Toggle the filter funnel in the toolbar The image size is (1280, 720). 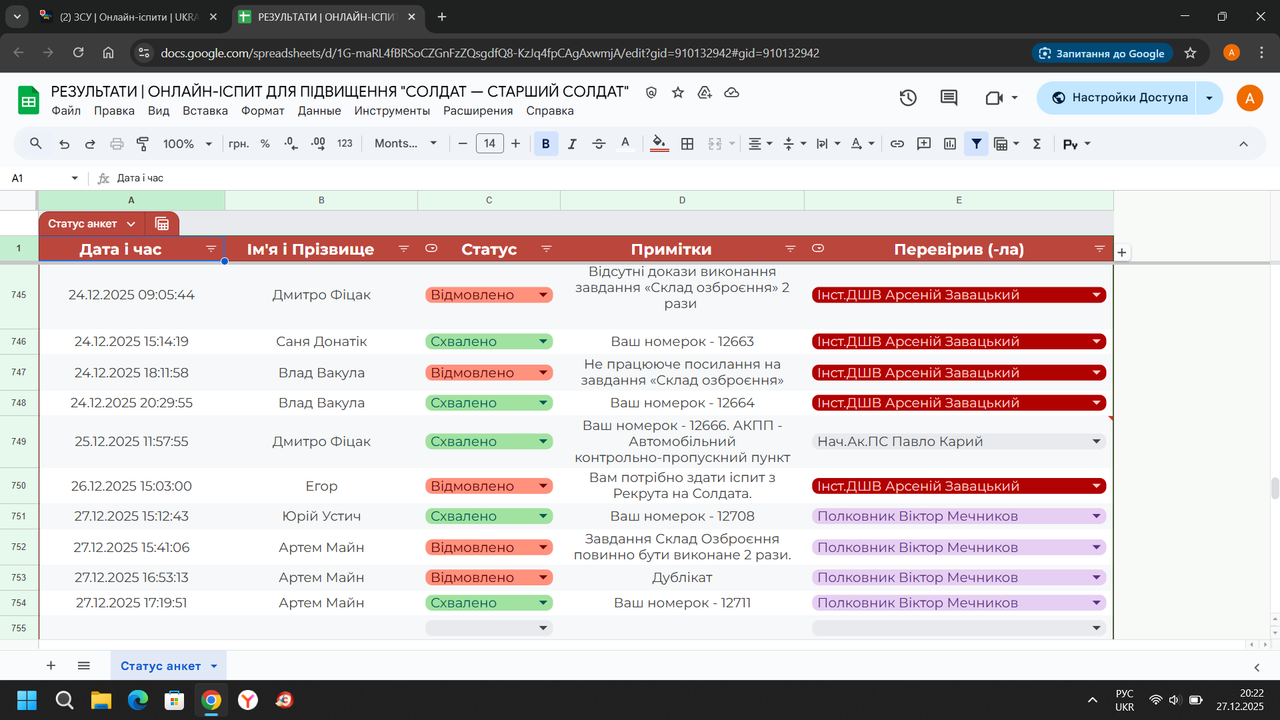976,144
